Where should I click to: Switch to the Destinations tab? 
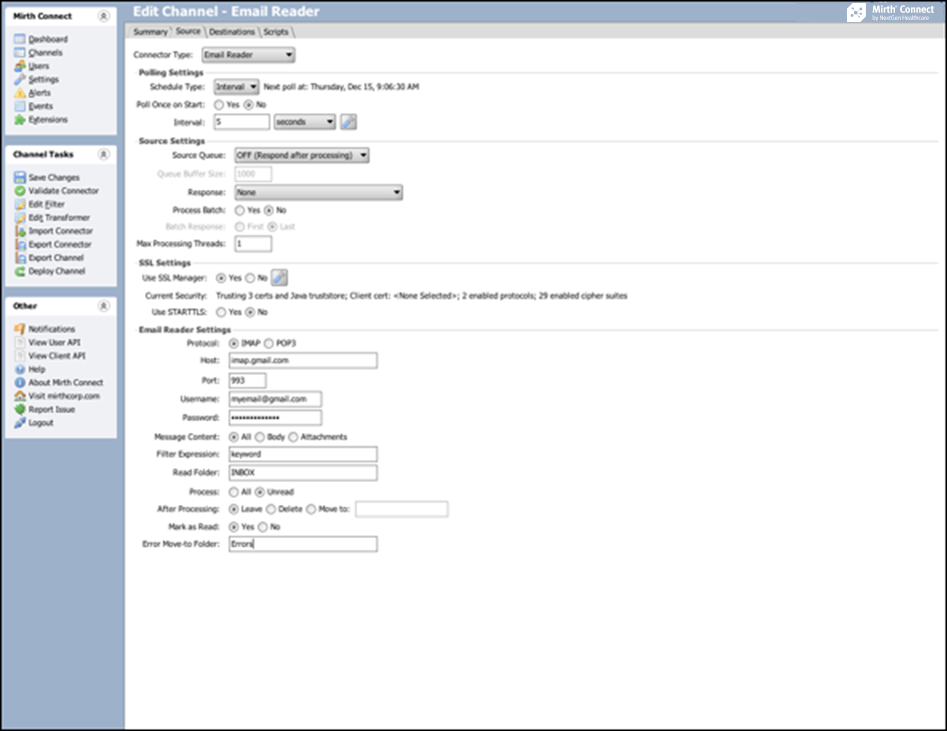(x=231, y=32)
